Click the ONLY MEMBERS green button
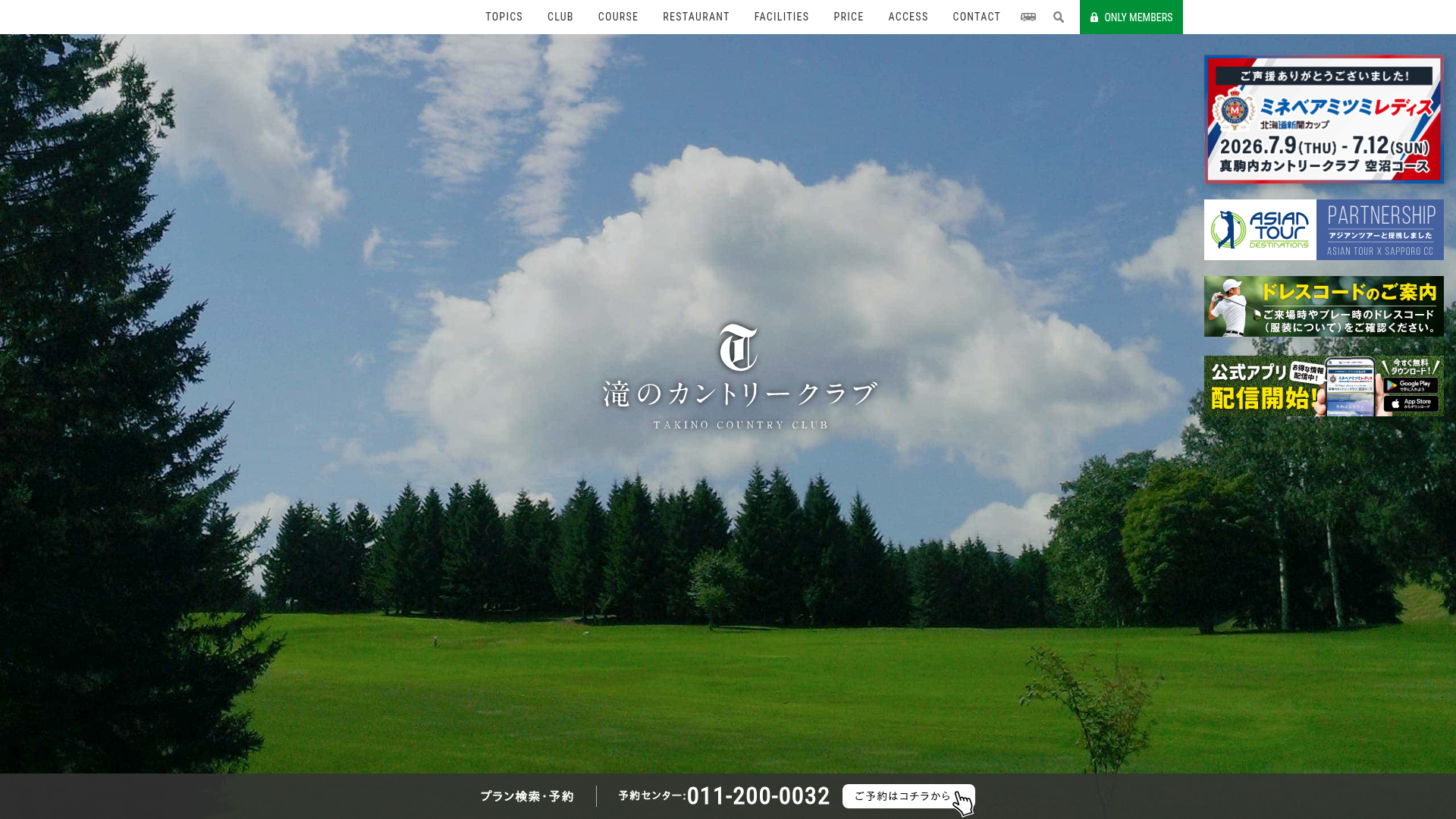This screenshot has height=819, width=1456. point(1131,17)
